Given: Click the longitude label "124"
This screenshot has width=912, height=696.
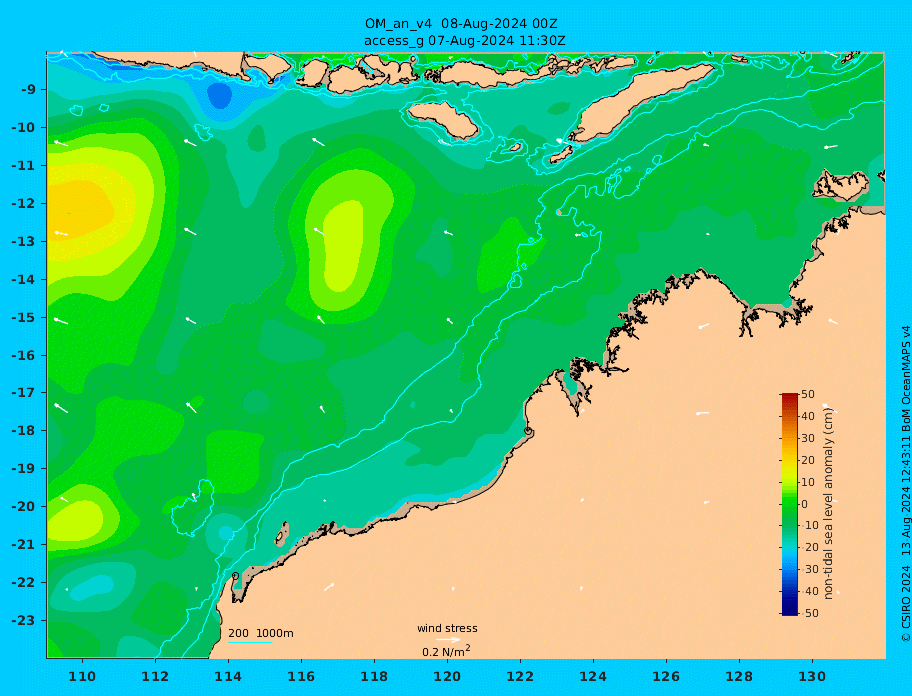Looking at the screenshot, I should tap(593, 677).
